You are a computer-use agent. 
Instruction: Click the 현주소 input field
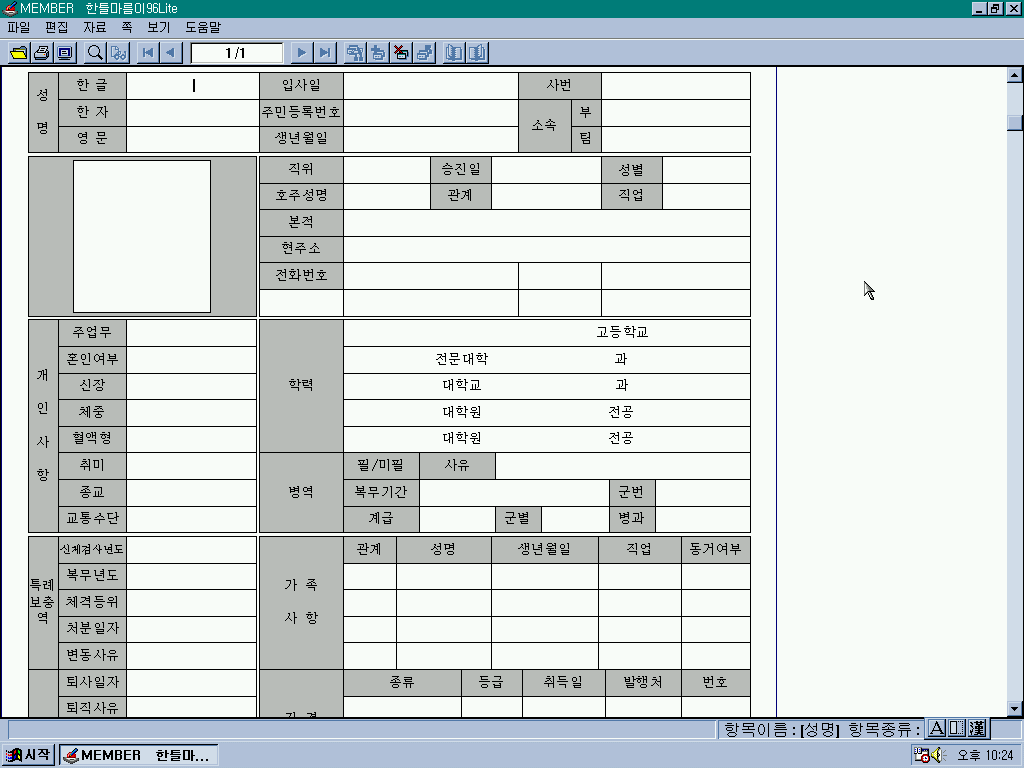547,249
